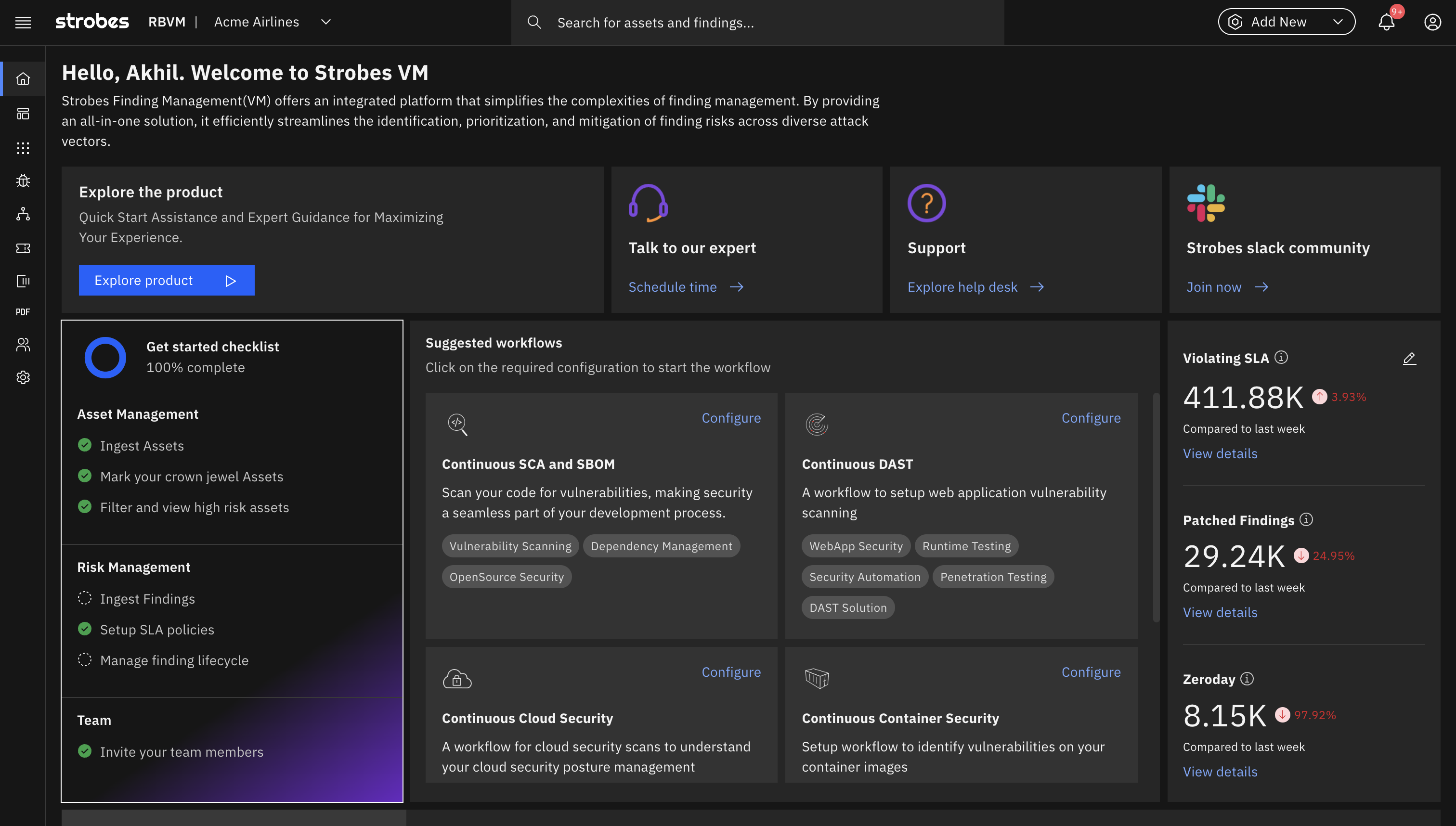Click the Continuous SCA code-search icon
Screen dimensions: 1456x826
pyautogui.click(x=457, y=425)
